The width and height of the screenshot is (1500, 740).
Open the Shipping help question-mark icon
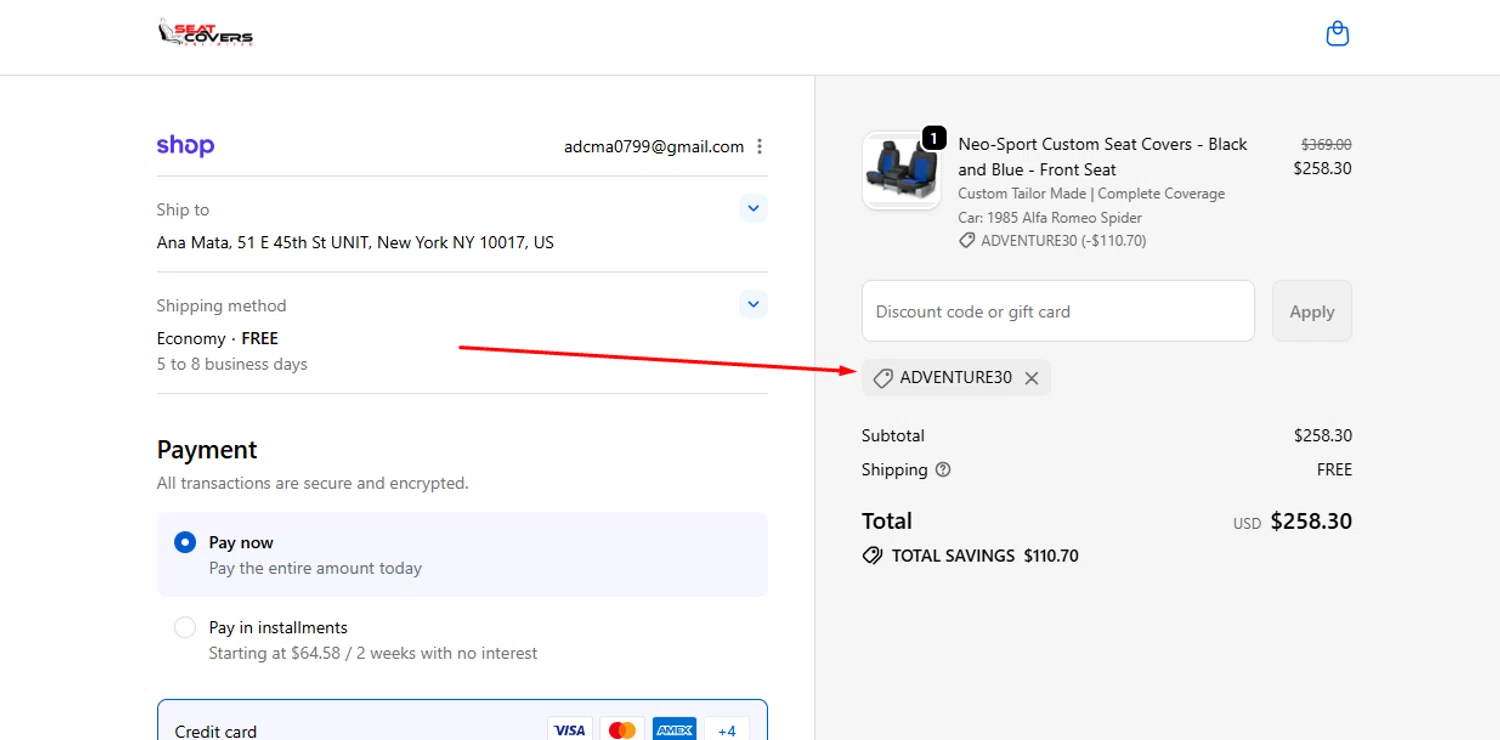click(943, 470)
